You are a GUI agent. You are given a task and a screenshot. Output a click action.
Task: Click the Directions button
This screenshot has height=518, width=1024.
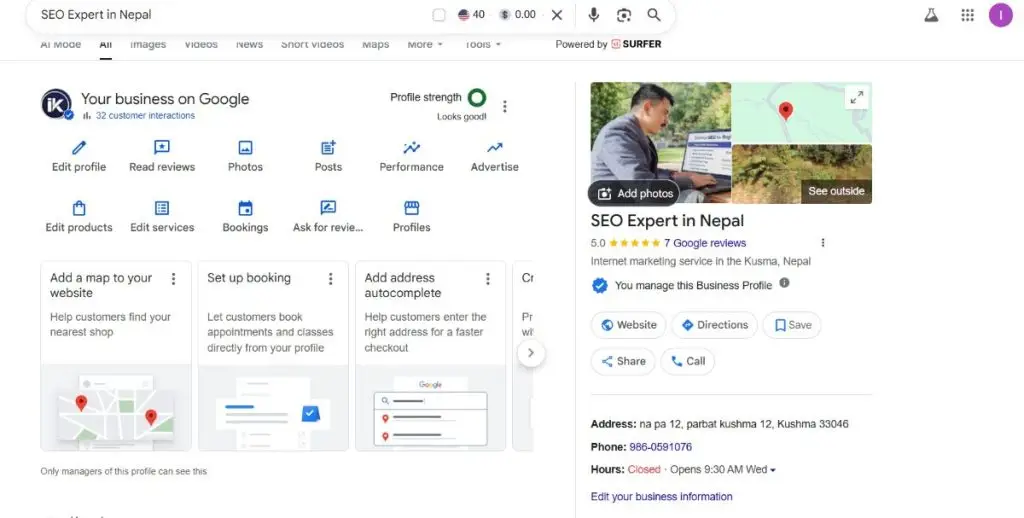(714, 325)
